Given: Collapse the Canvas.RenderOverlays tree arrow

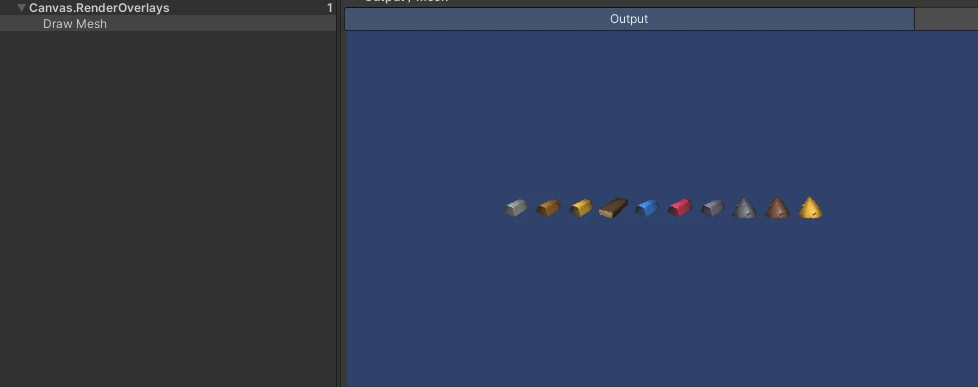Looking at the screenshot, I should (x=21, y=8).
